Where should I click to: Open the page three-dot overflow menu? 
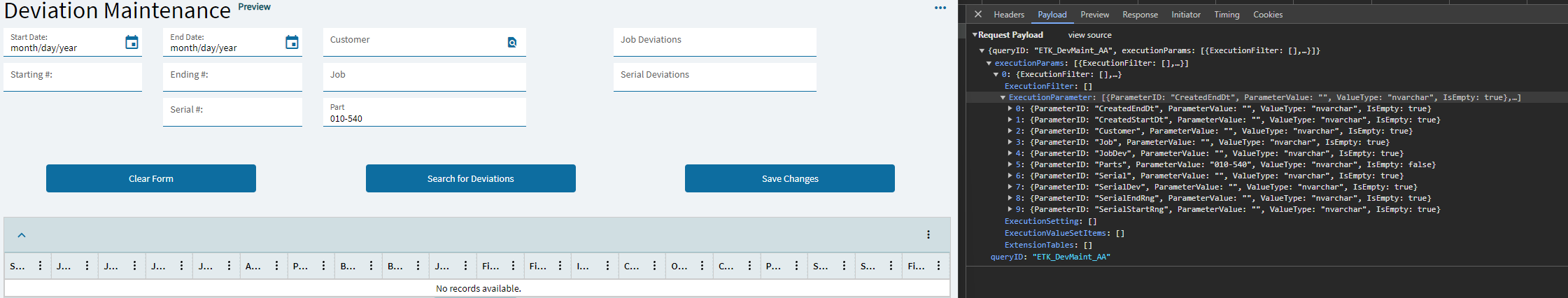[x=940, y=8]
